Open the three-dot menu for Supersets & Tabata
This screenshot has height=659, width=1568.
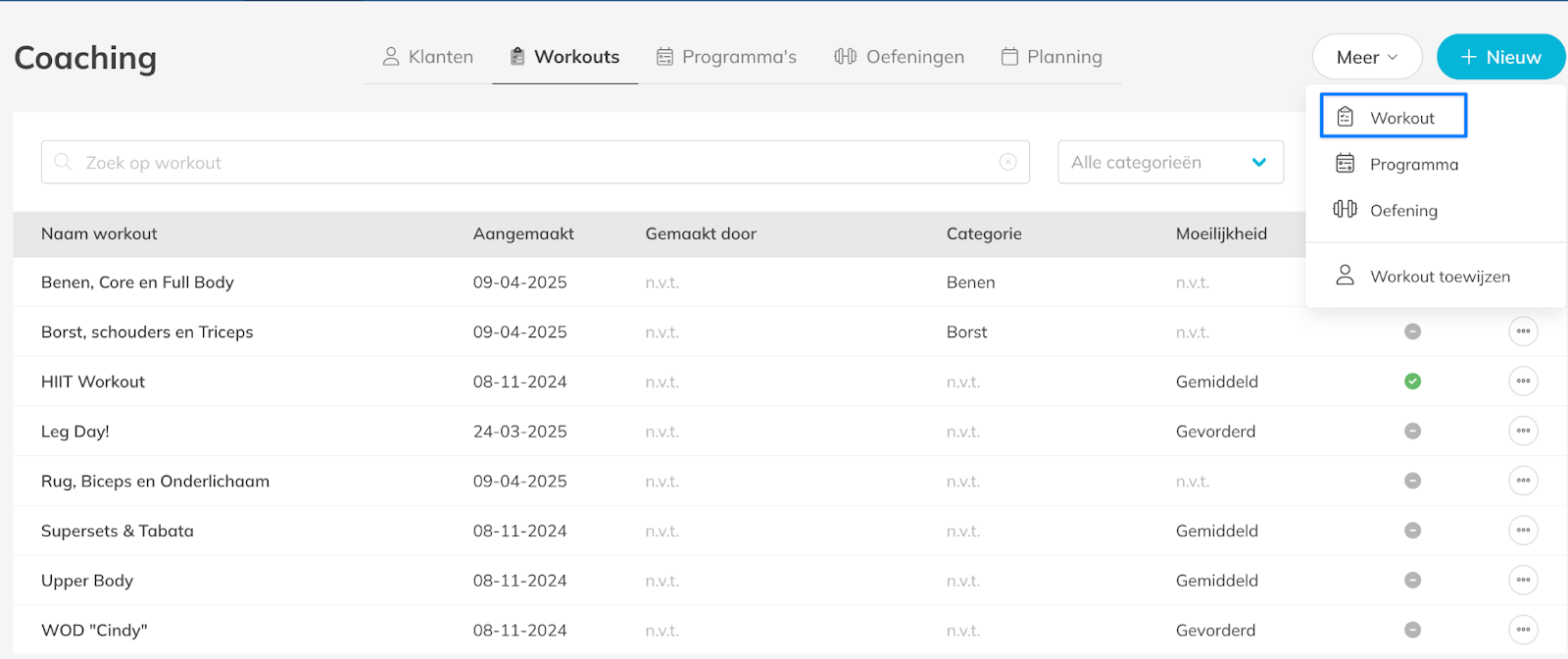tap(1523, 531)
